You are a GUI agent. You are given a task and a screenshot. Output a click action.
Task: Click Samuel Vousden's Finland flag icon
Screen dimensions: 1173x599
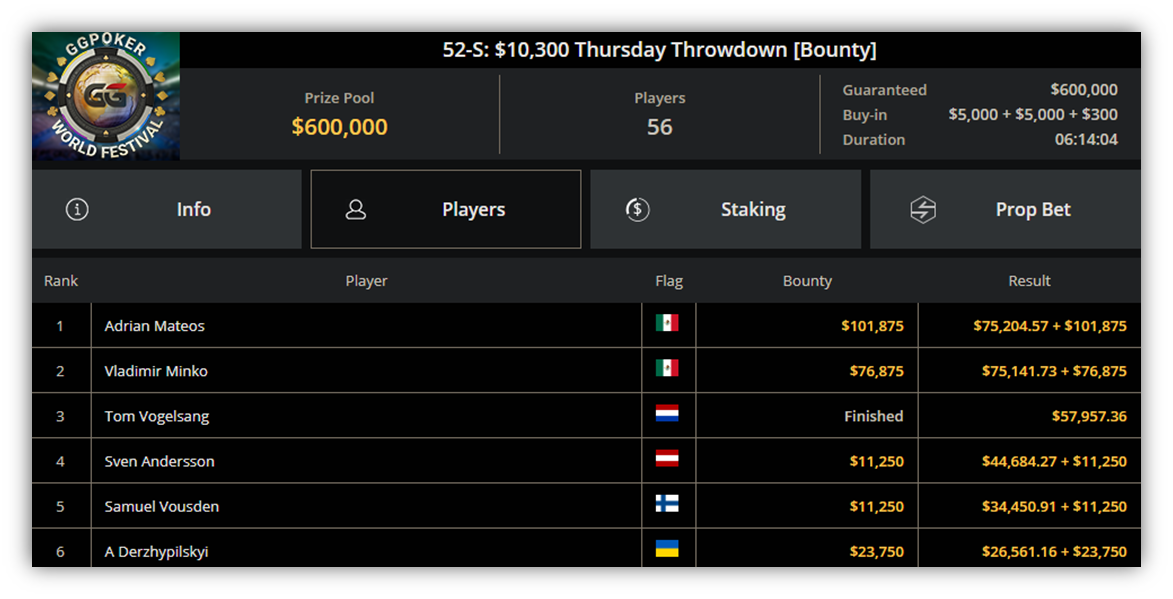(667, 503)
